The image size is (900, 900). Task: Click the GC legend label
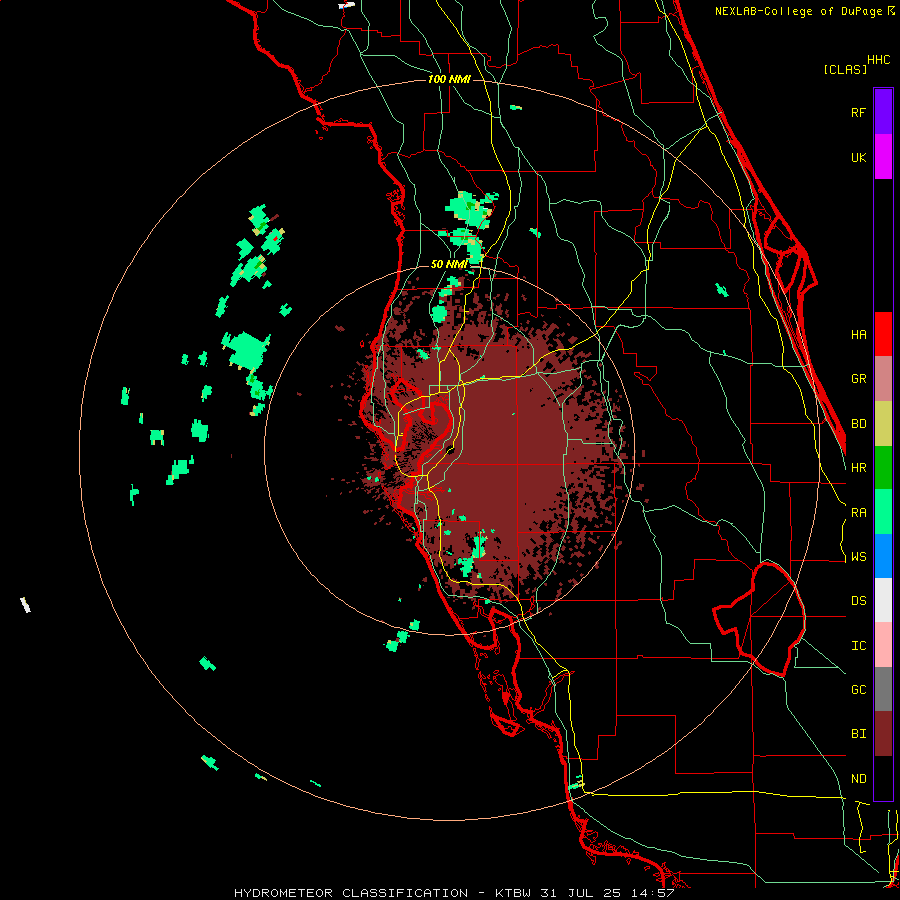click(x=858, y=690)
